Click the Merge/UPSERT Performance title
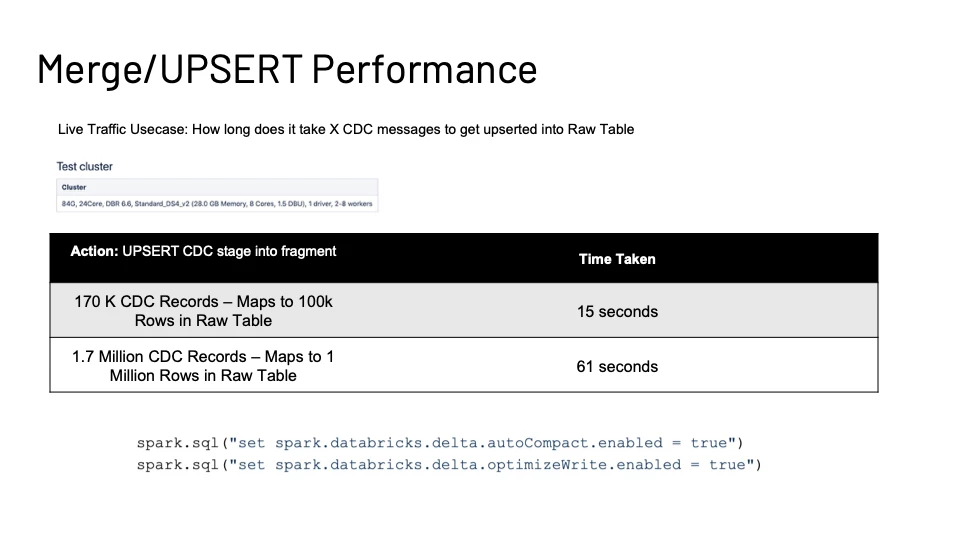Viewport: 960px width, 540px height. (x=287, y=69)
